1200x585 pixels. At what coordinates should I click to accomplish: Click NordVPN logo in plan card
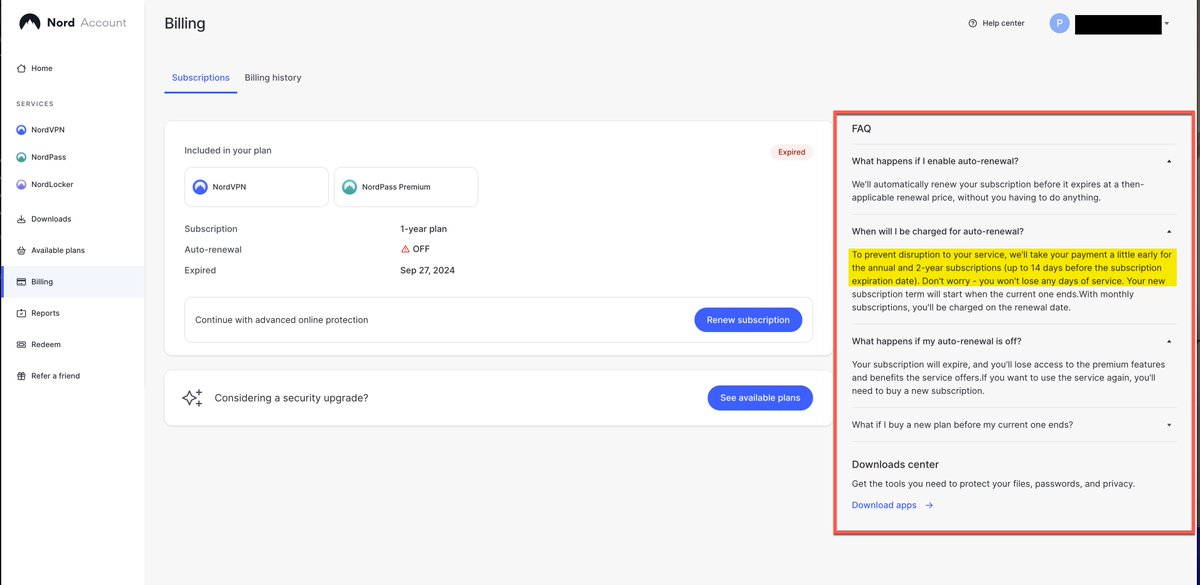coord(201,187)
